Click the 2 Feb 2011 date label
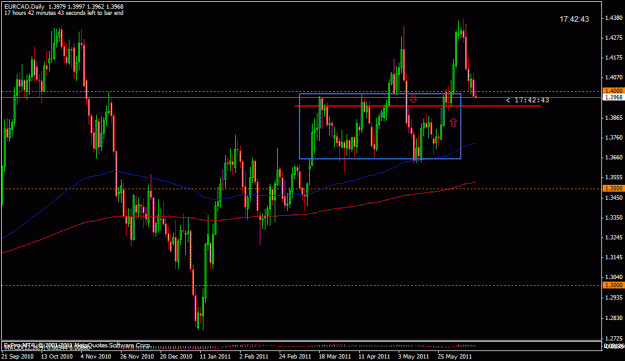Image resolution: width=625 pixels, height=361 pixels. click(254, 357)
